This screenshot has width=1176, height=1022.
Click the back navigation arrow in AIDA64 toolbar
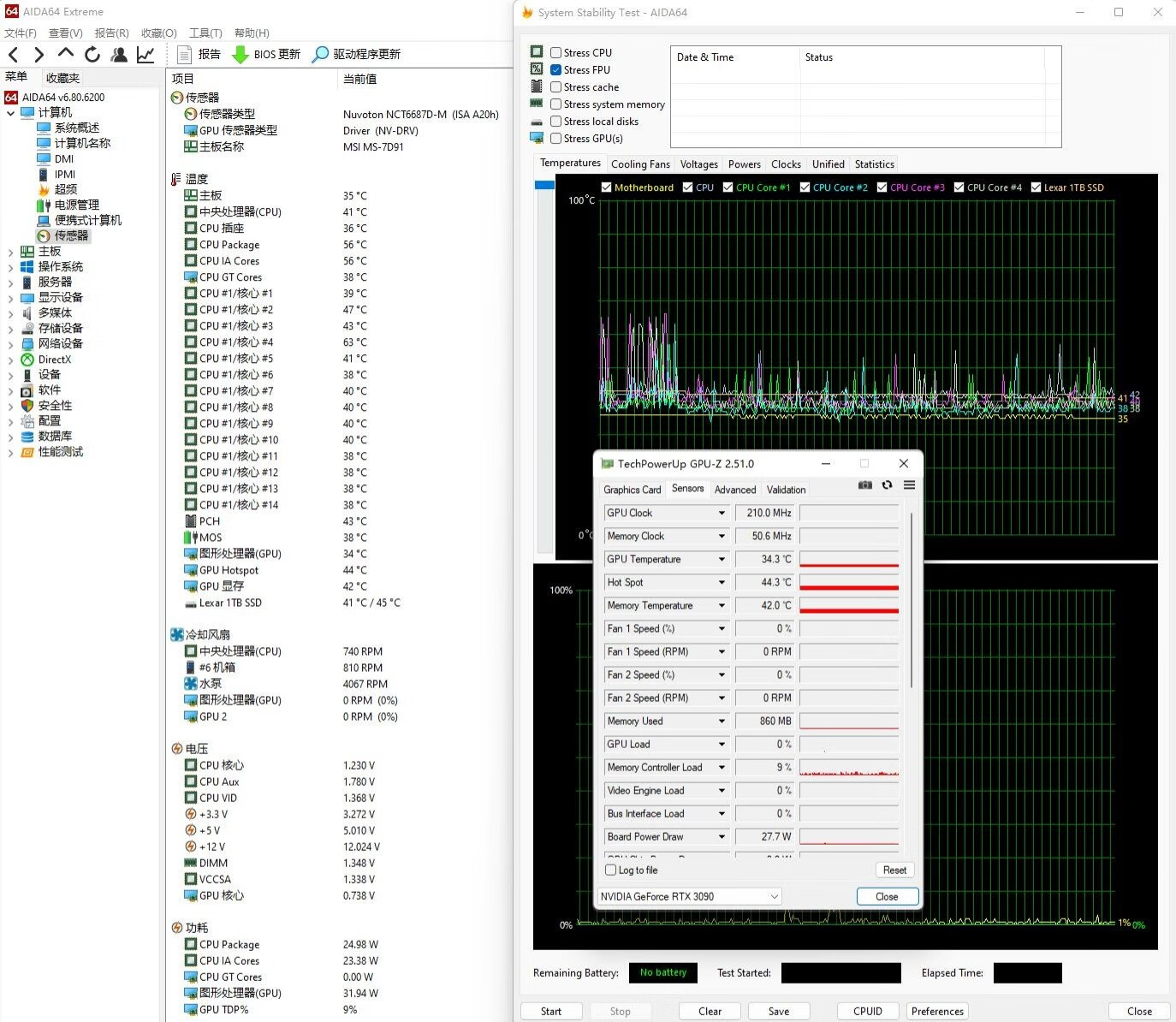[14, 55]
